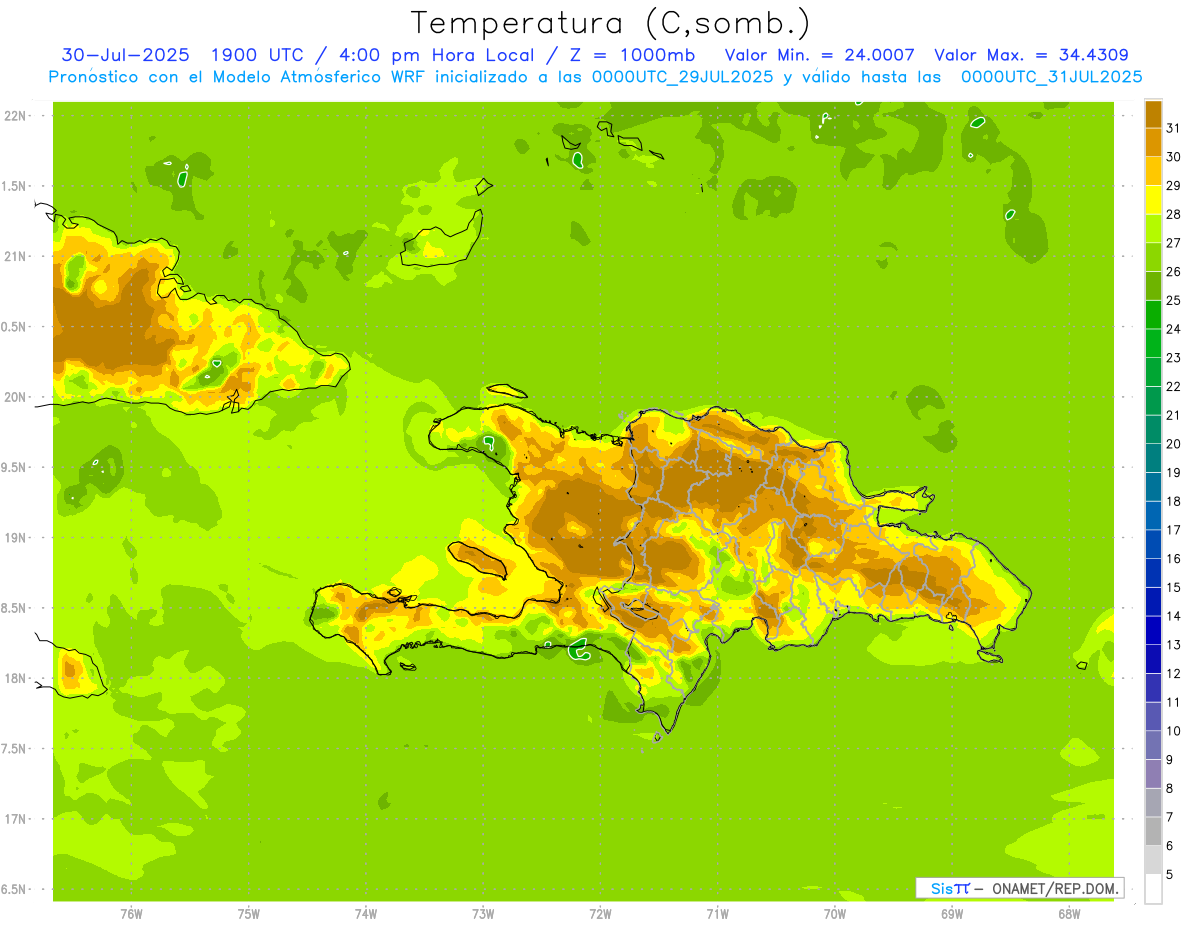This screenshot has height=927, width=1200.
Task: Click the 21N latitude axis label
Action: 15,256
